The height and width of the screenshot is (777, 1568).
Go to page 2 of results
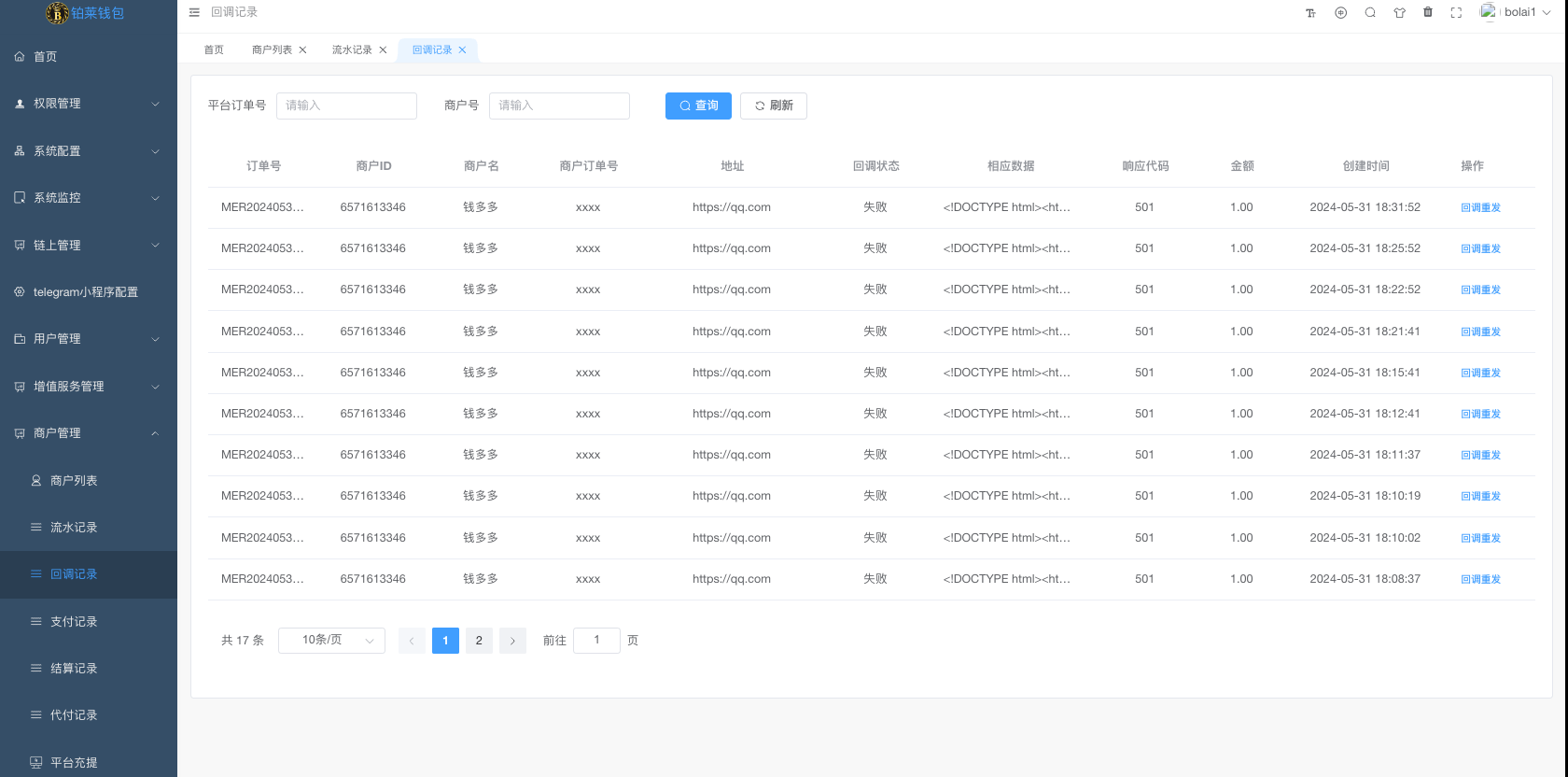pyautogui.click(x=479, y=641)
